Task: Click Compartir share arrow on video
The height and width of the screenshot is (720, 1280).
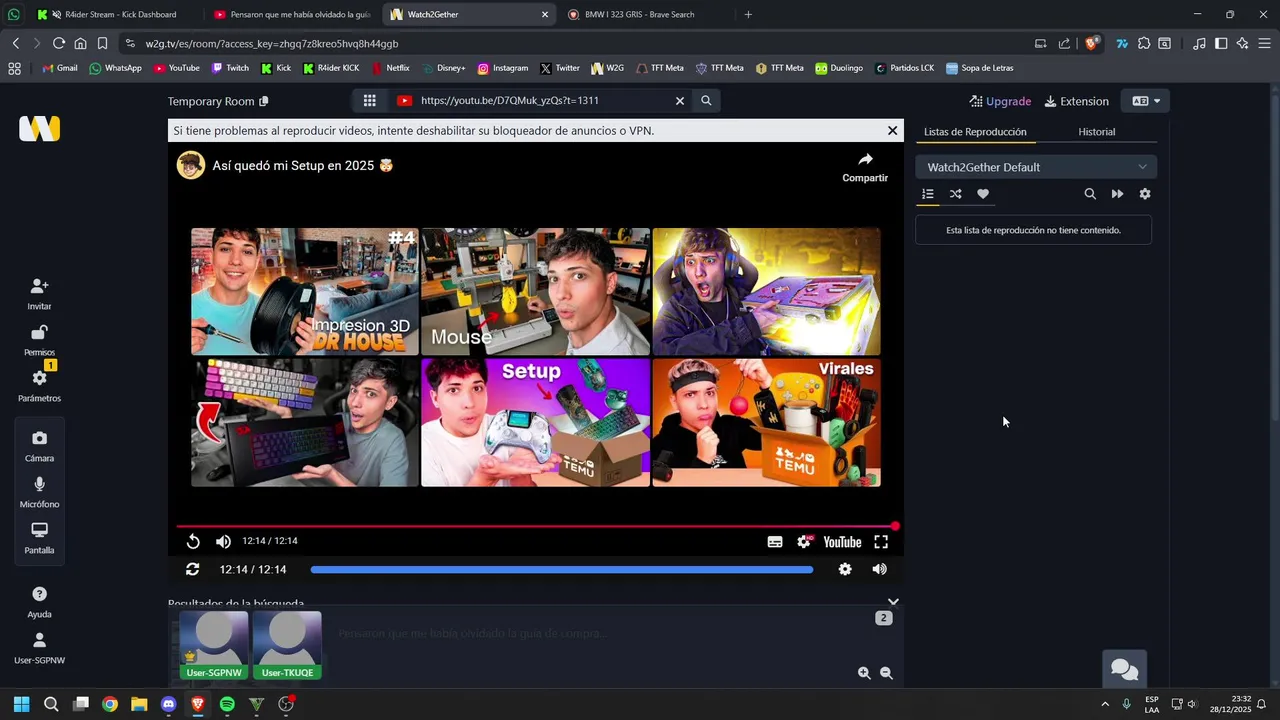Action: point(865,167)
